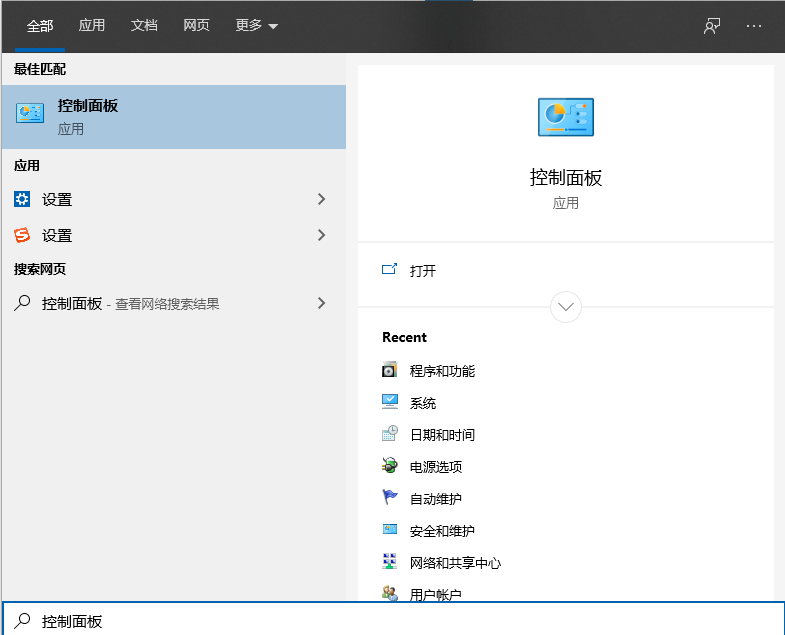Open 自动维护 from Recent list

(436, 499)
